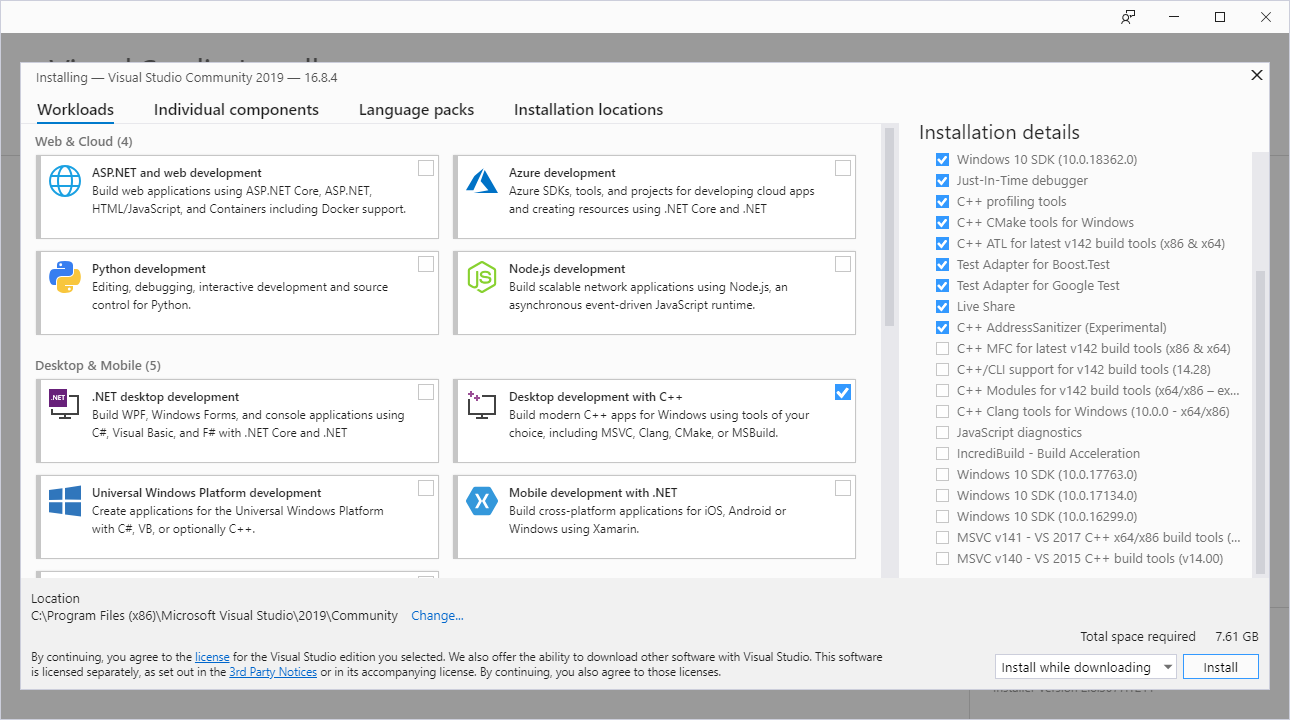Click the Xamarin mobile development icon
The width and height of the screenshot is (1290, 720).
point(482,501)
